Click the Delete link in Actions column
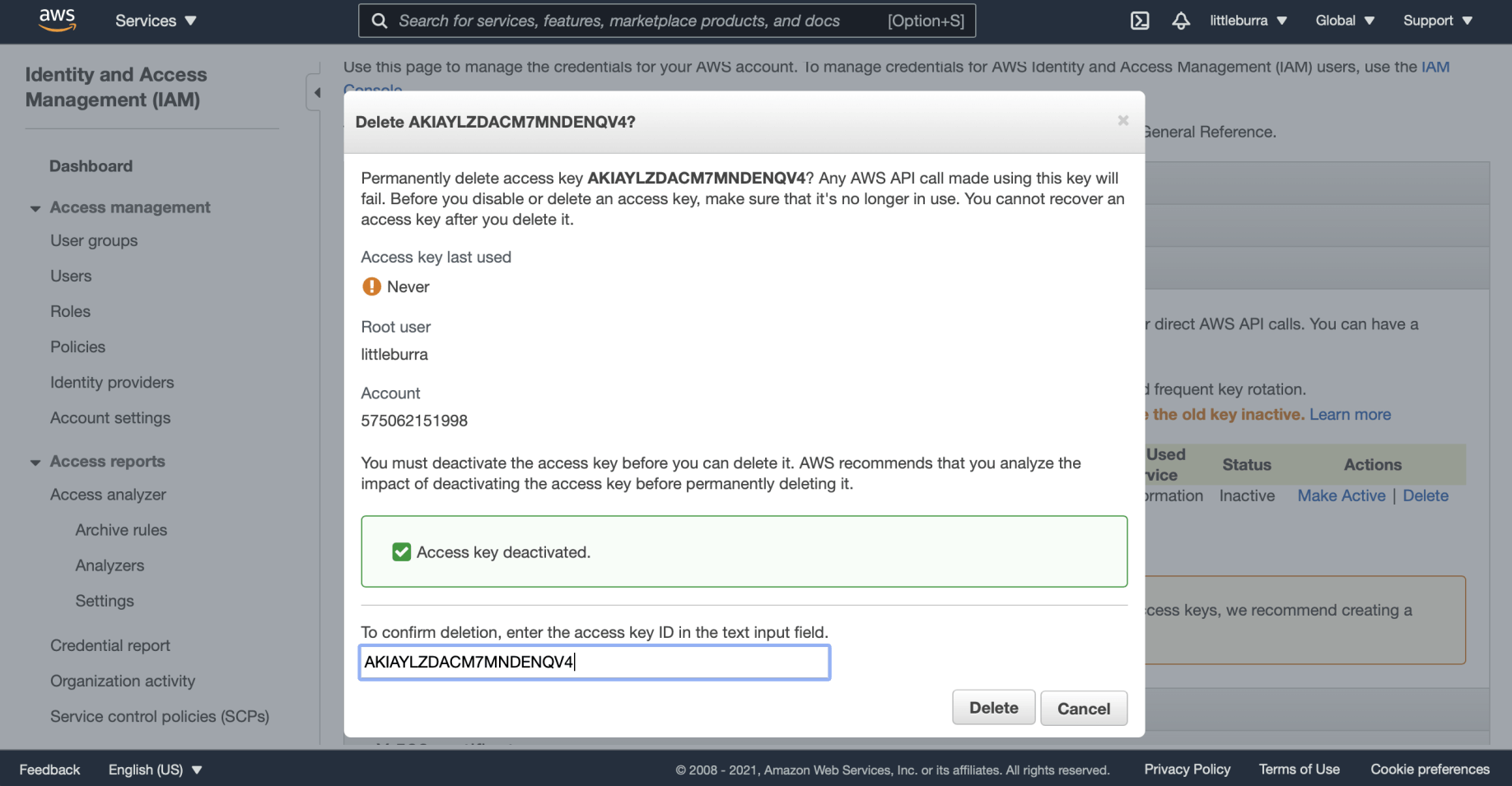Image resolution: width=1512 pixels, height=786 pixels. point(1426,495)
